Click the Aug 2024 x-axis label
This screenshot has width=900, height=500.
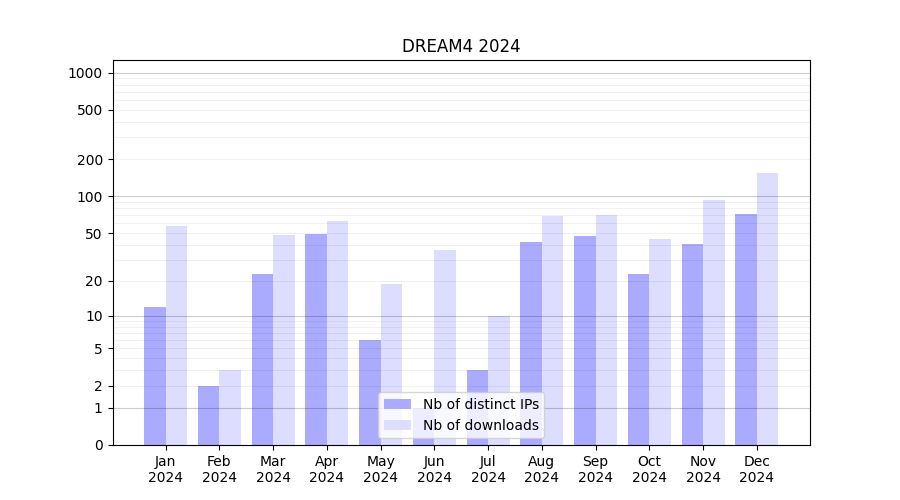542,469
